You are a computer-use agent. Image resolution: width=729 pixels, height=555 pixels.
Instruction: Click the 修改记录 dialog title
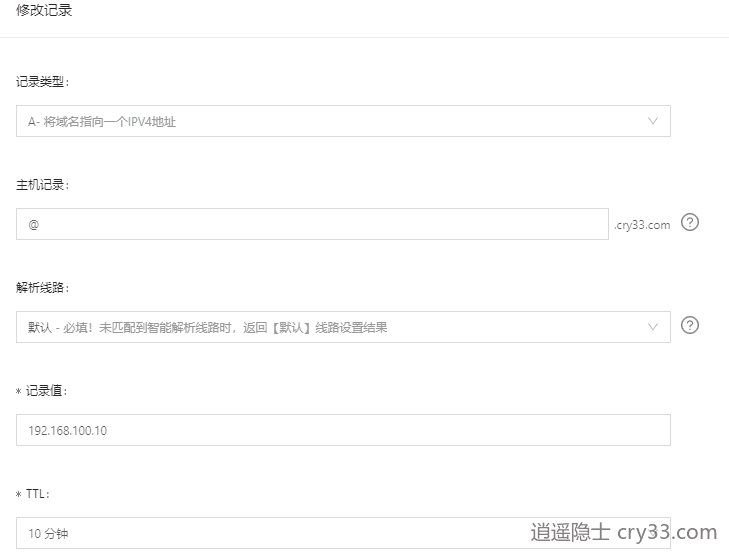(44, 10)
